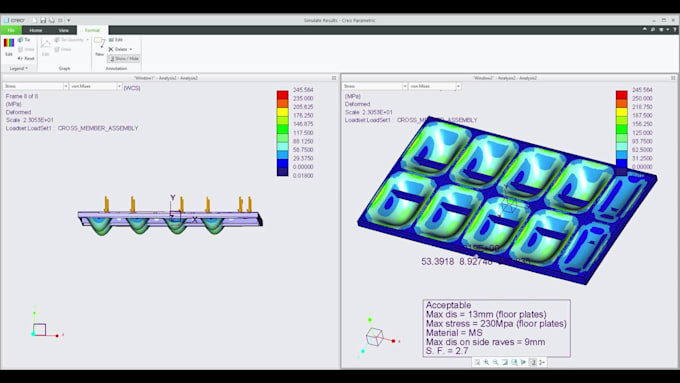Create a New annotation
This screenshot has width=680, height=383.
(x=99, y=47)
